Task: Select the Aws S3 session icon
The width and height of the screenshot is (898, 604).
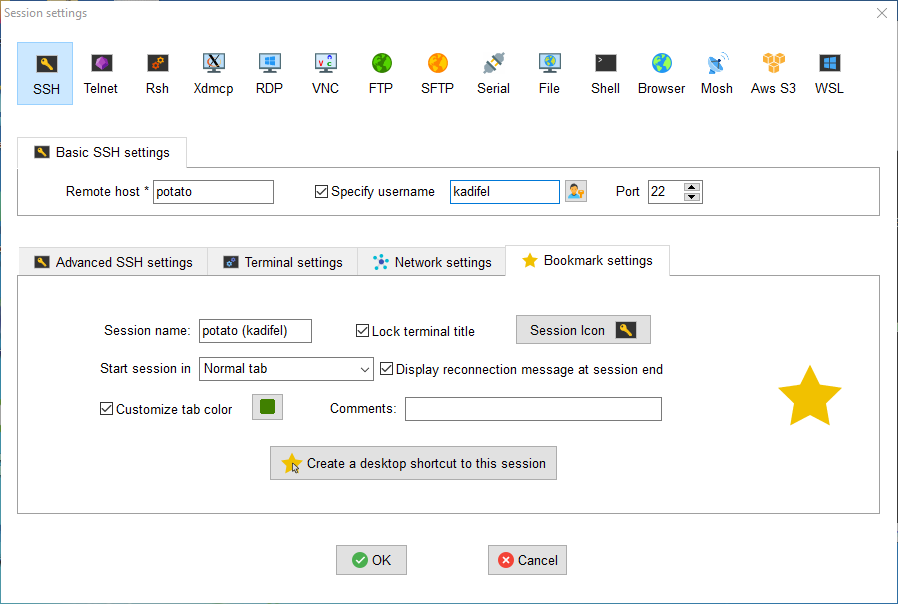Action: click(773, 74)
